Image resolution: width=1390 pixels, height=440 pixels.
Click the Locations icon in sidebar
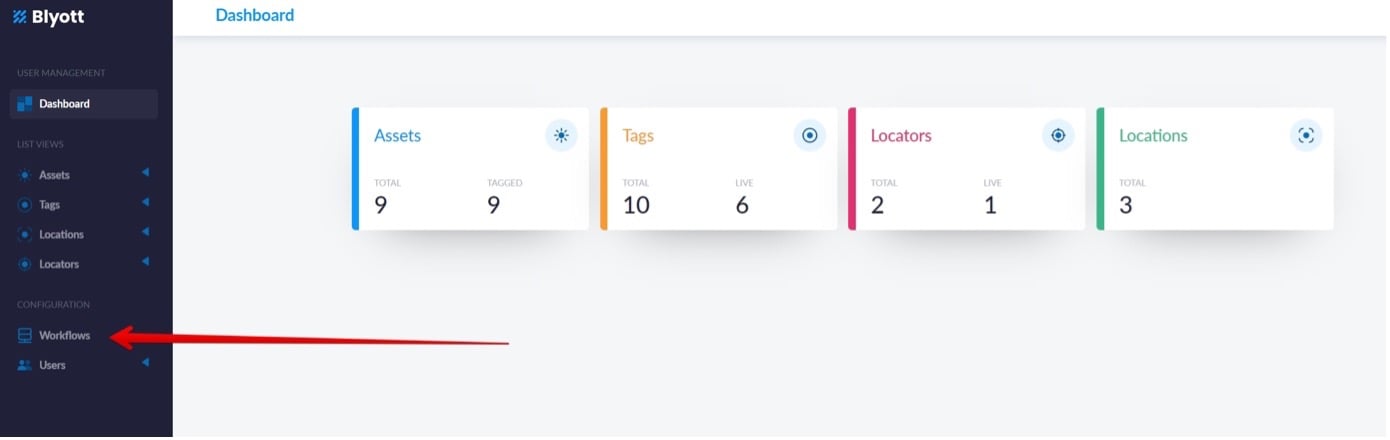(25, 235)
